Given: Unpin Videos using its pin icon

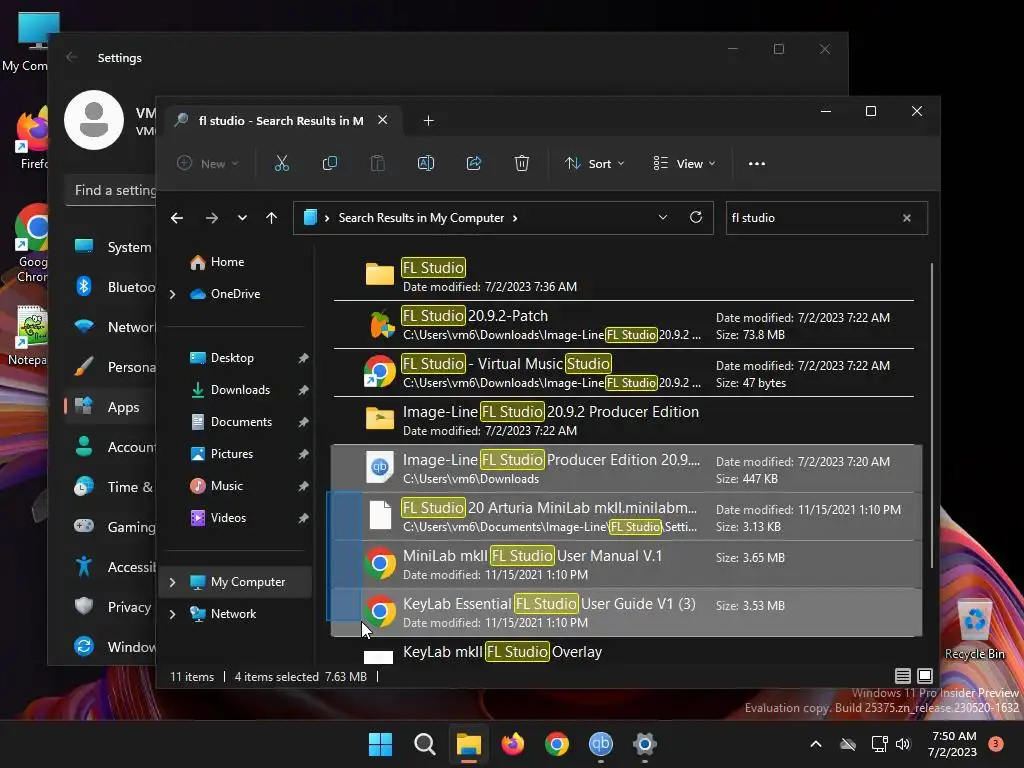Looking at the screenshot, I should click(303, 518).
